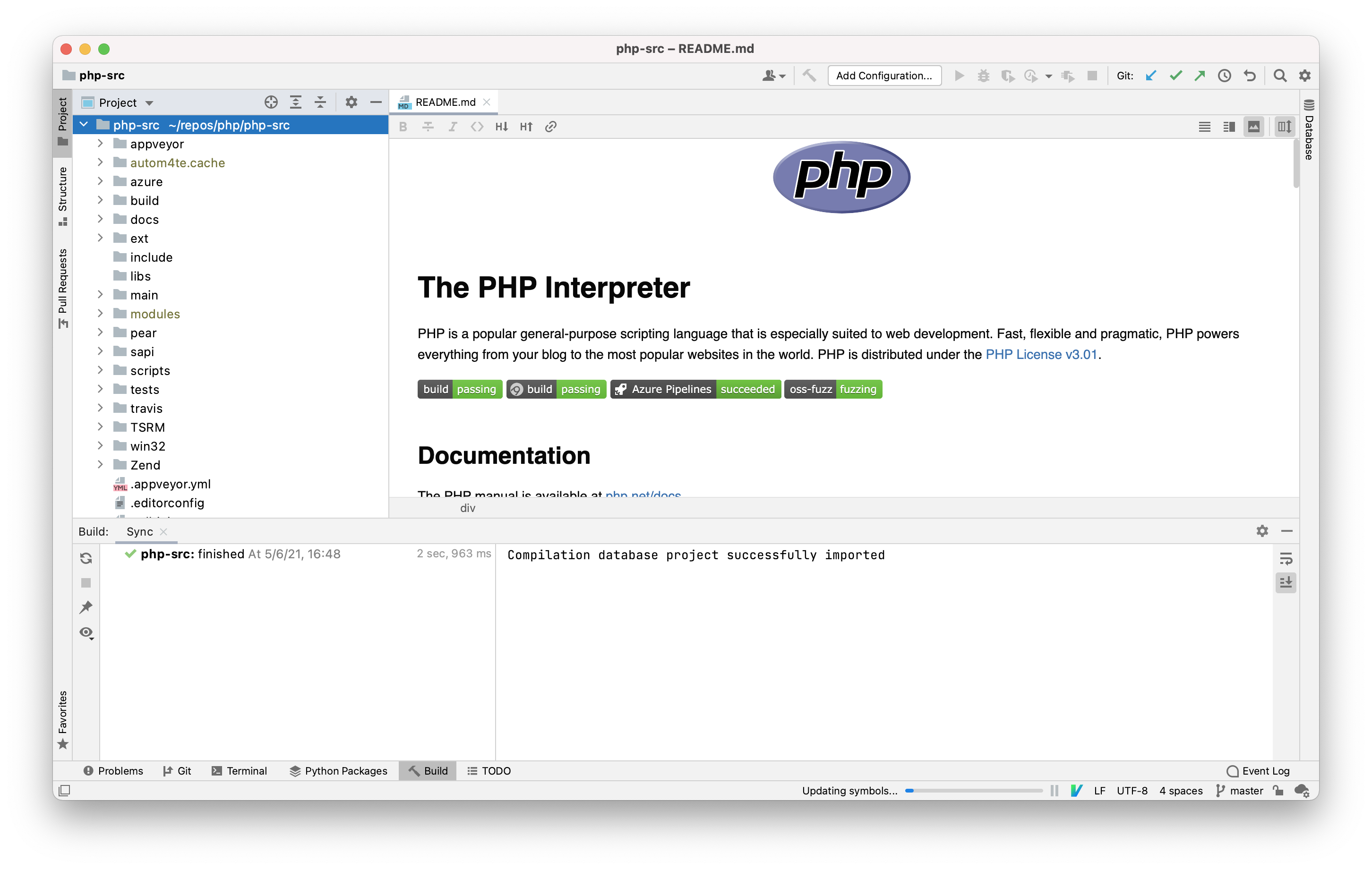
Task: Collapse the php-src root folder
Action: 84,125
